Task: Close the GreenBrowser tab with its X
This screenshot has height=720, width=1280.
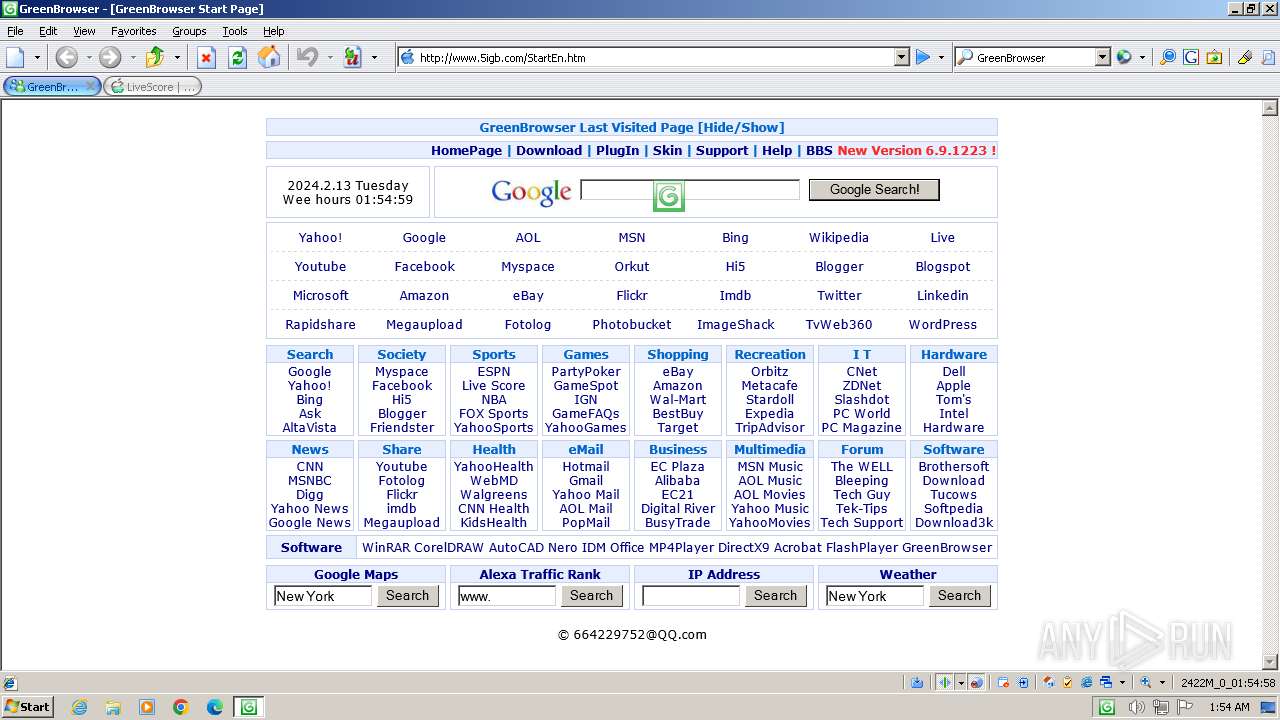Action: [91, 87]
